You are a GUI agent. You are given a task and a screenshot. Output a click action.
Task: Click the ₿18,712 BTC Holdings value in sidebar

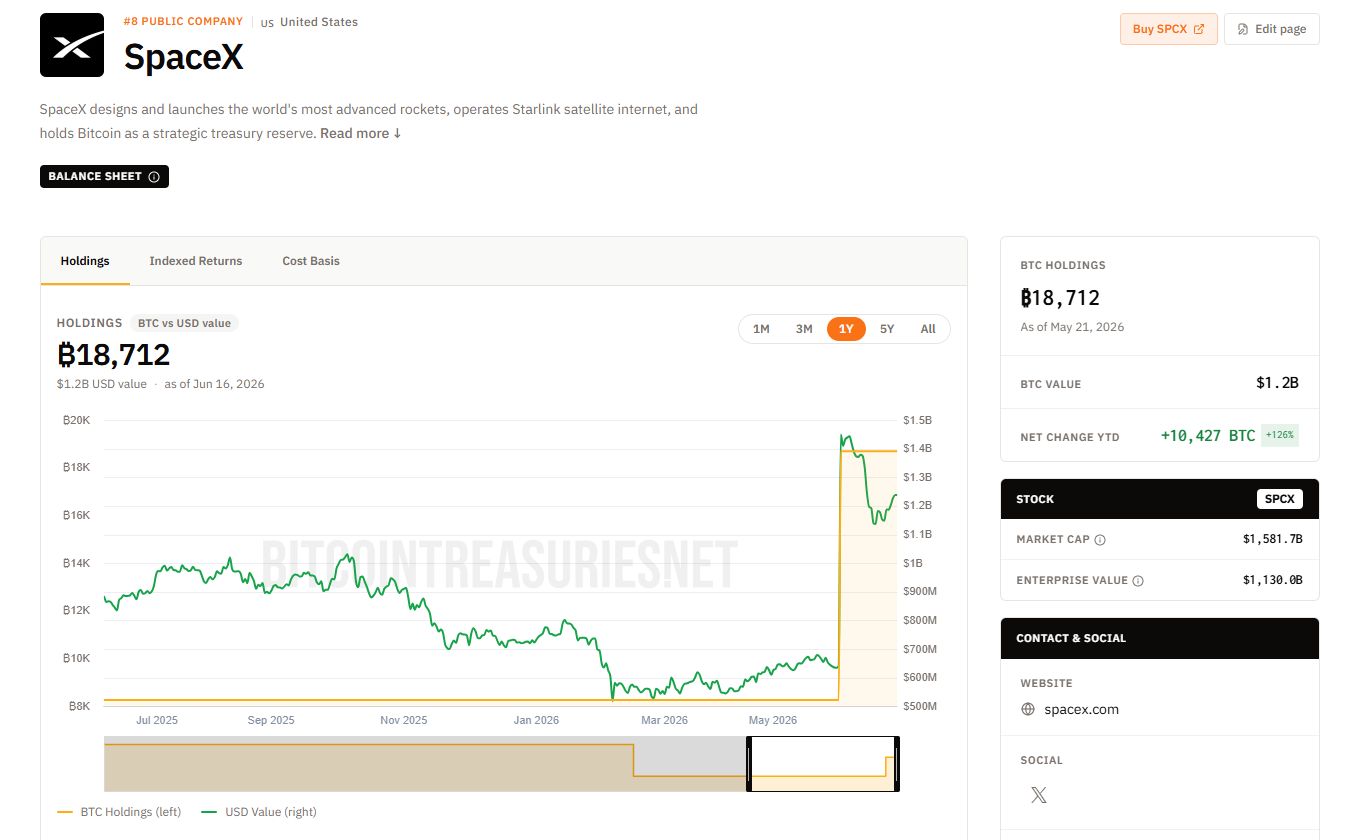tap(1060, 298)
